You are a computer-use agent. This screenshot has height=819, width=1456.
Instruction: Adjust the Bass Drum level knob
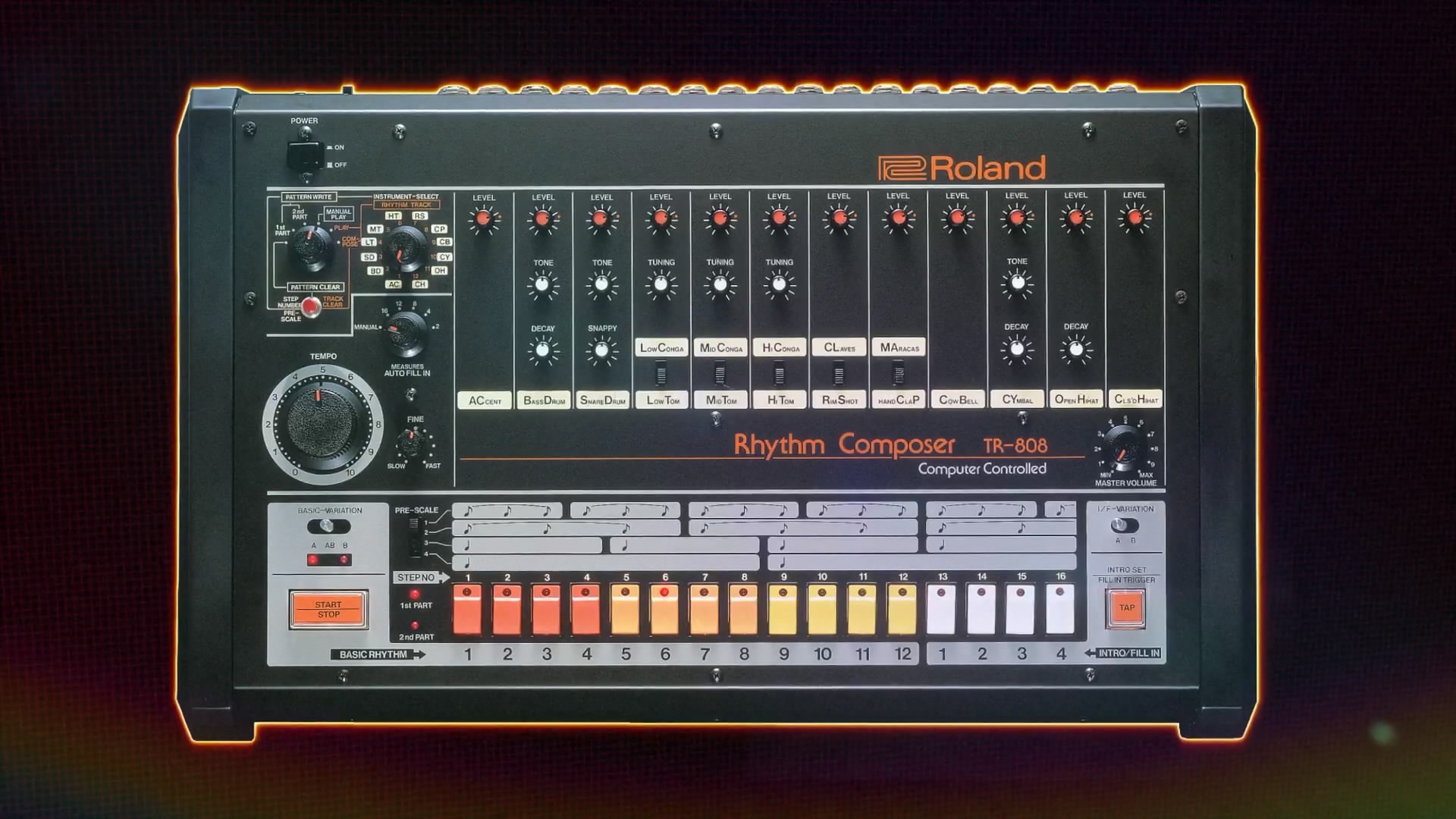pos(542,220)
